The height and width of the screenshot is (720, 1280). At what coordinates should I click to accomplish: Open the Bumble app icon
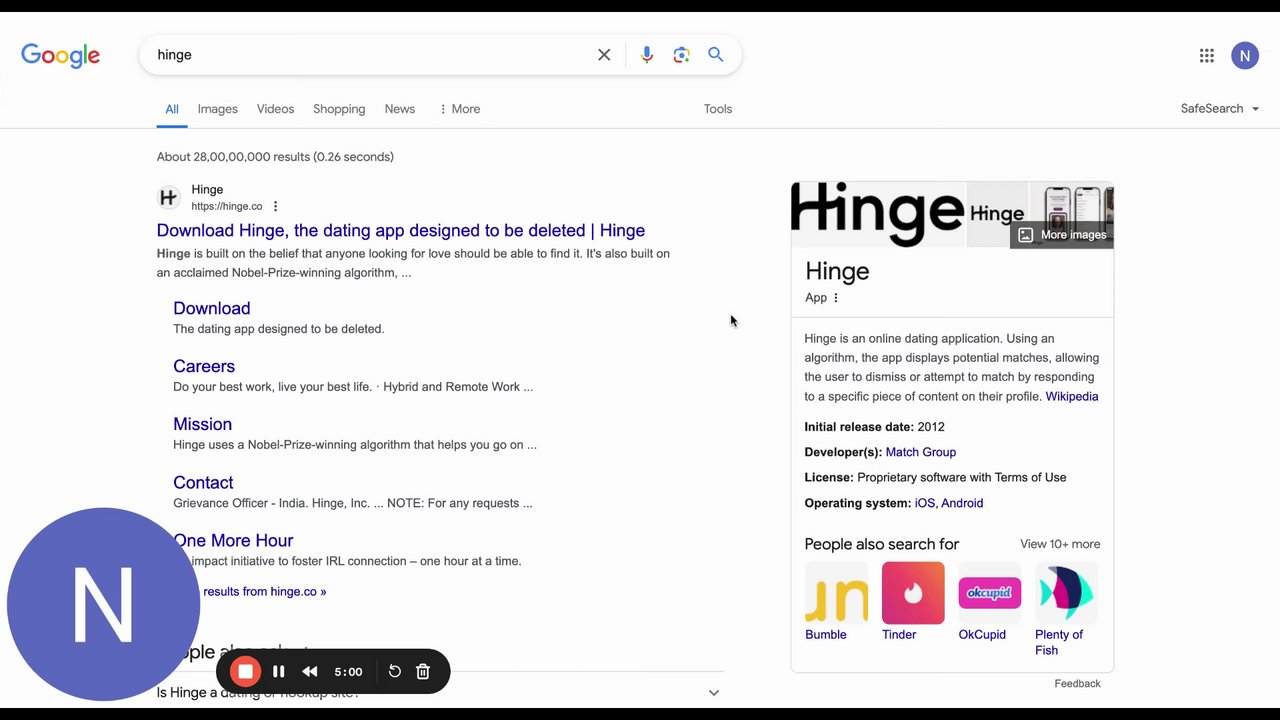pos(837,593)
